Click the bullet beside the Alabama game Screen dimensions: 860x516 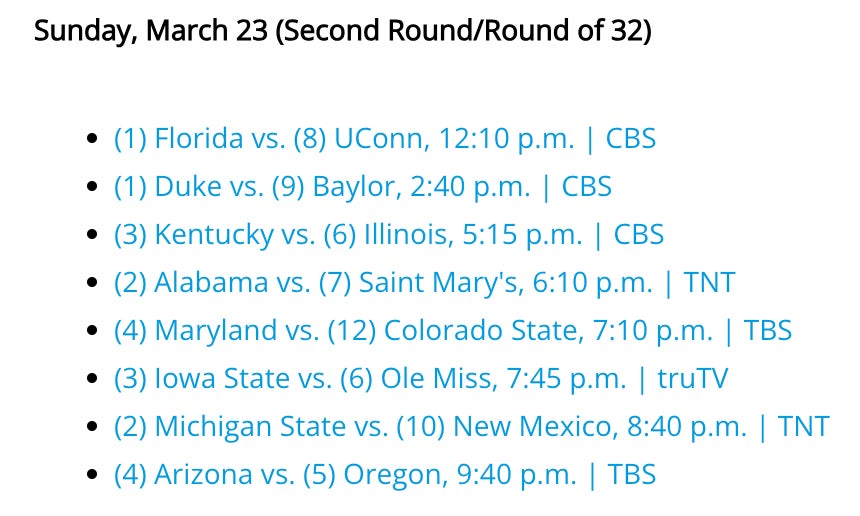click(x=93, y=283)
